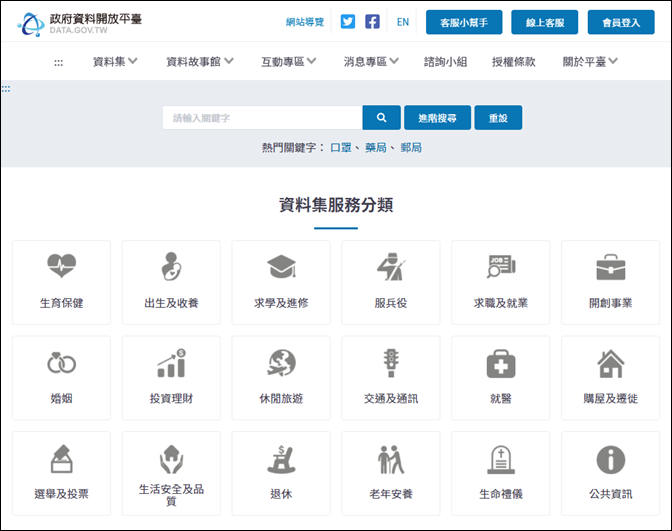Choose the 服兵役 soldier icon

(x=391, y=267)
